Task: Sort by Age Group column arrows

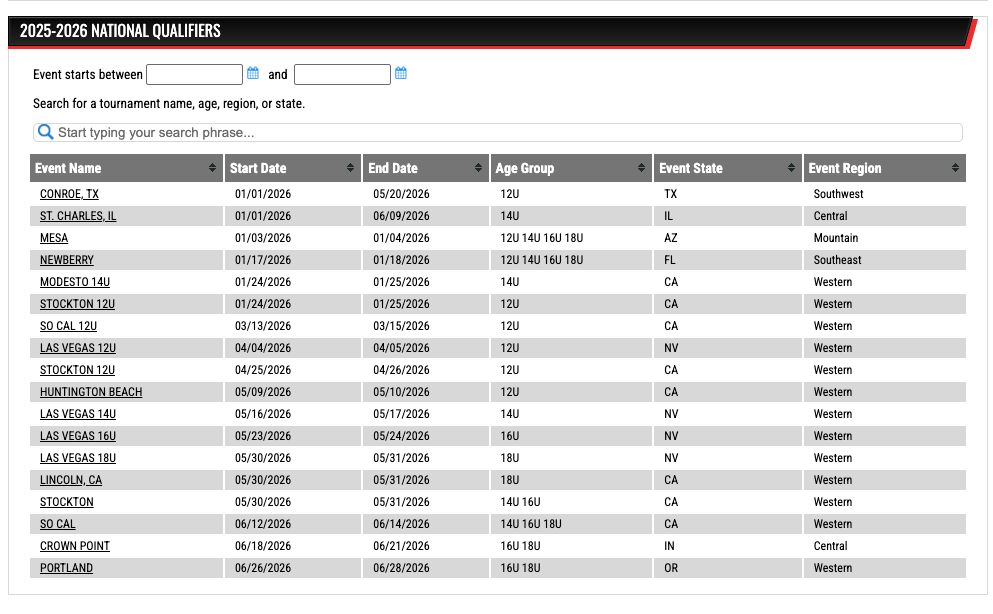Action: tap(641, 168)
